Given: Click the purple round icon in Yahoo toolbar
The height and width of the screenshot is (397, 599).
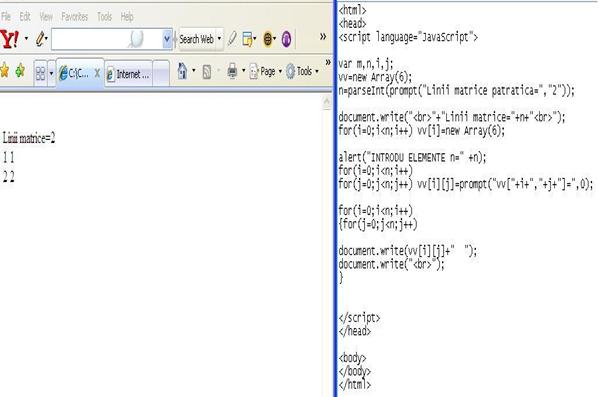Looking at the screenshot, I should [286, 39].
